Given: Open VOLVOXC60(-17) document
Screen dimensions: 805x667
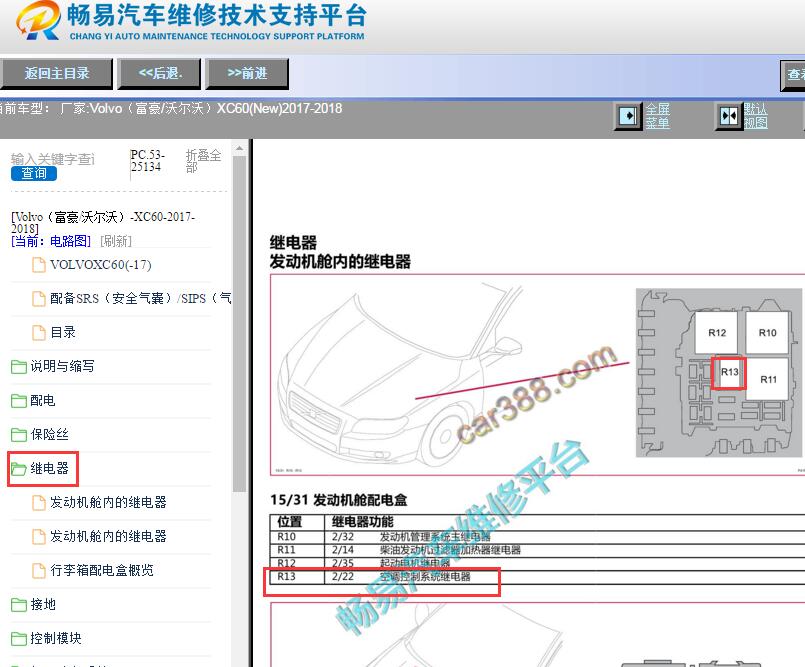Looking at the screenshot, I should point(101,265).
